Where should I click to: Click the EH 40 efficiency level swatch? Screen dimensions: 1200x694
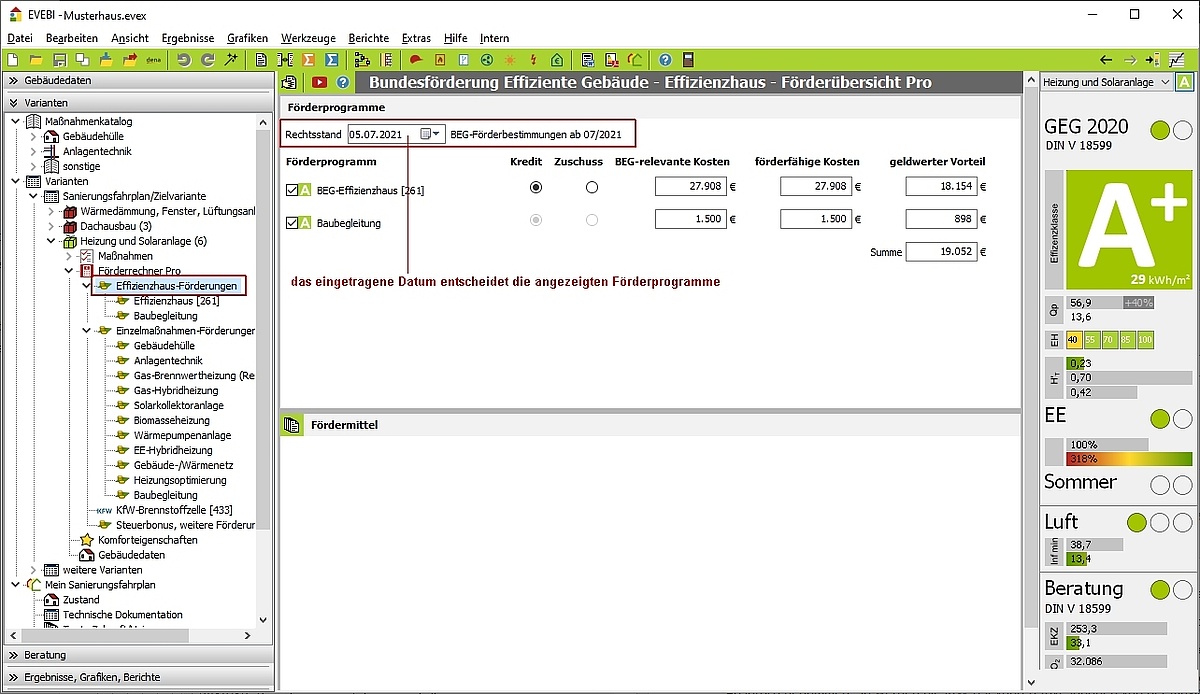pos(1074,340)
